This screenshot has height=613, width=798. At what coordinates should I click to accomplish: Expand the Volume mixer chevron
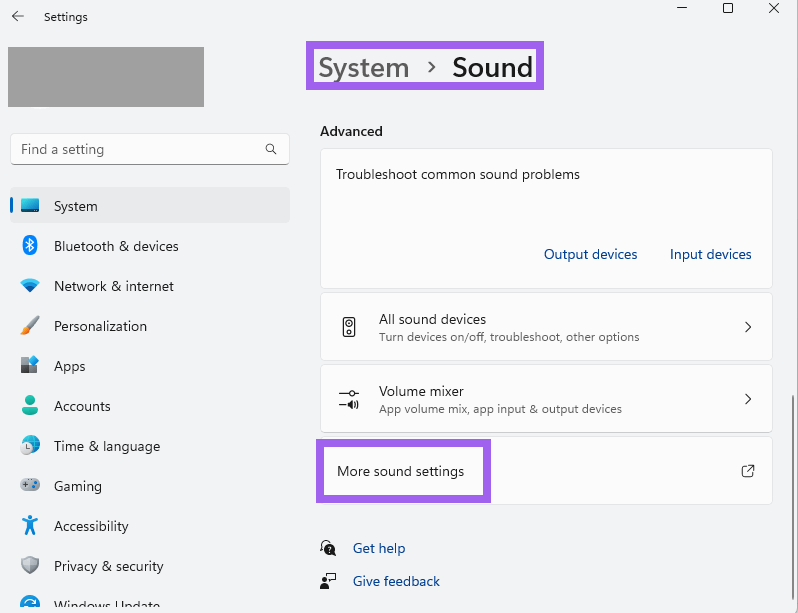point(747,399)
